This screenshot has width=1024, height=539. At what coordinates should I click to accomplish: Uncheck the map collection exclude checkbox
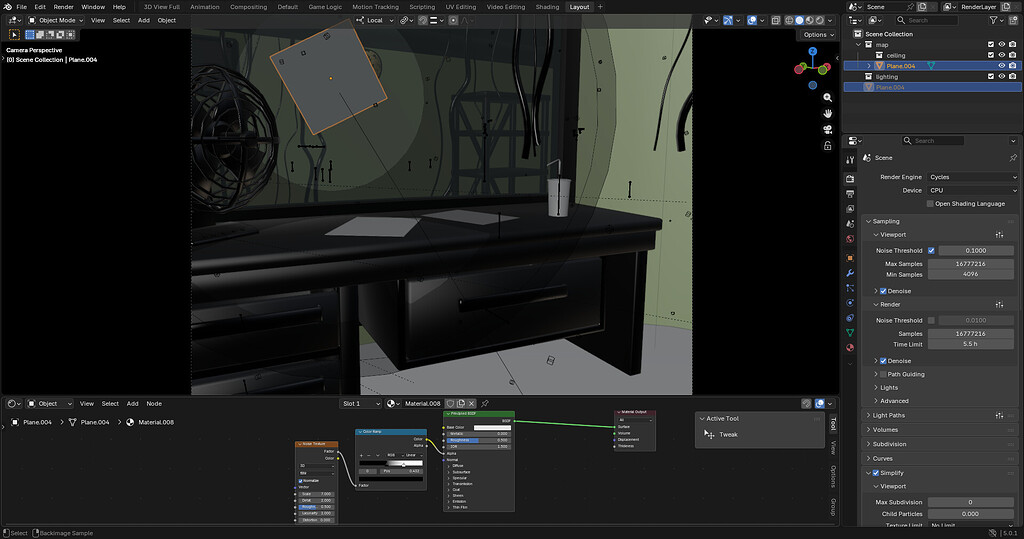(991, 44)
